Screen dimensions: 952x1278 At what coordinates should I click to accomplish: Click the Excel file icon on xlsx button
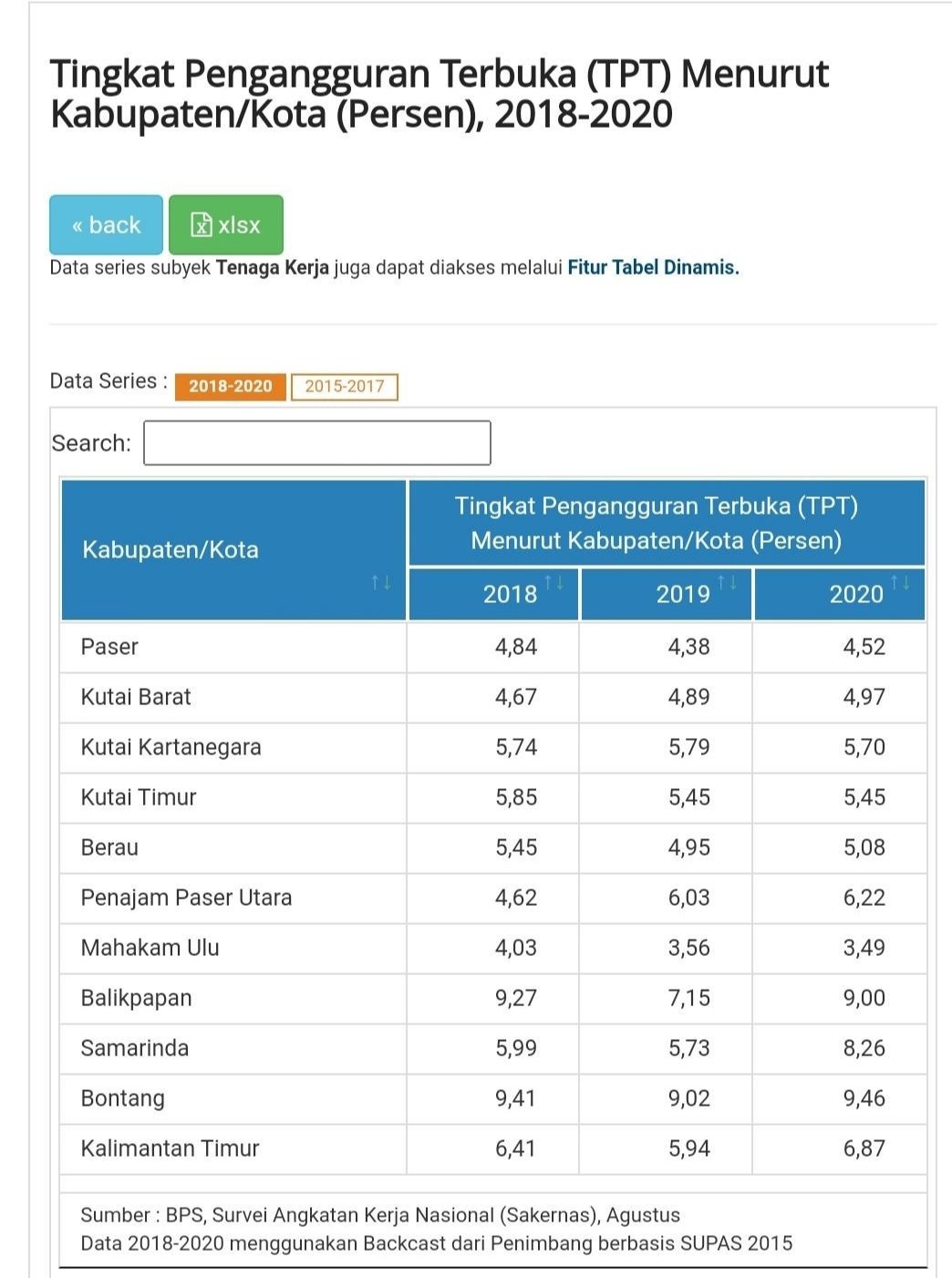point(201,224)
